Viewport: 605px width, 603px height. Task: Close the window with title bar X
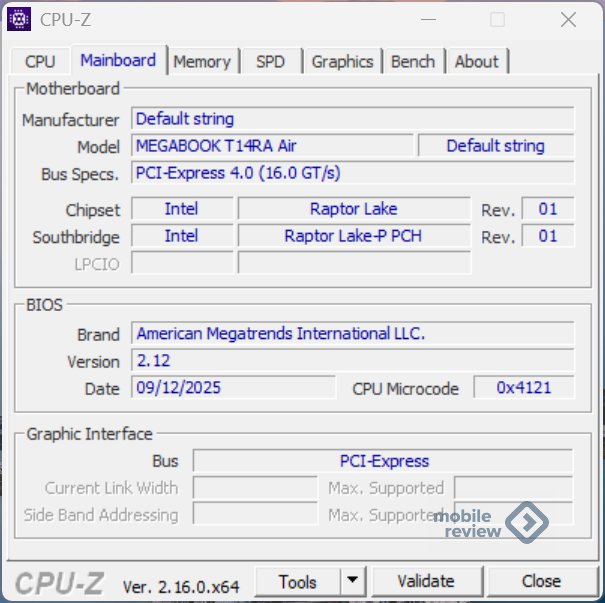(x=568, y=19)
